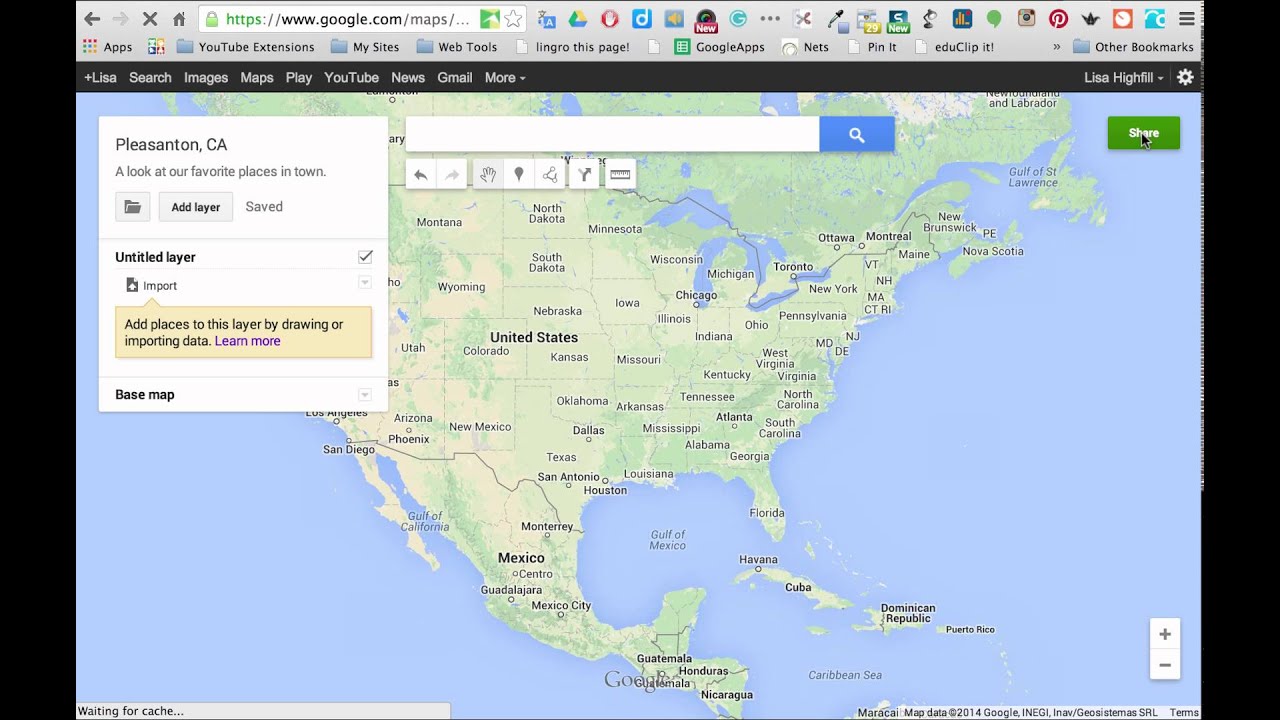This screenshot has width=1280, height=720.
Task: Open the Google Drive extension icon
Action: (x=577, y=18)
